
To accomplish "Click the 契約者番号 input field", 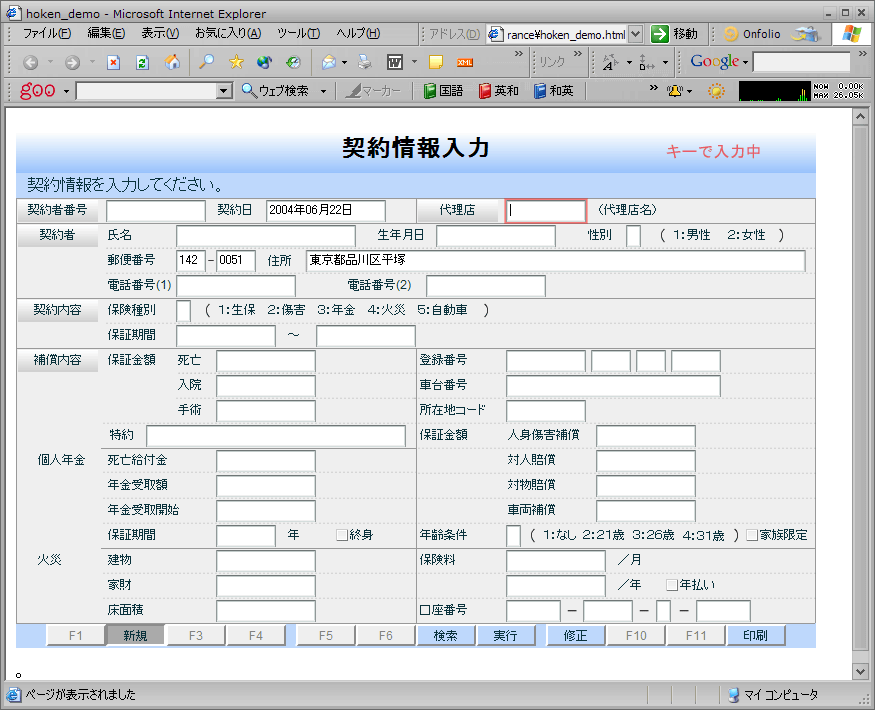I will point(156,211).
